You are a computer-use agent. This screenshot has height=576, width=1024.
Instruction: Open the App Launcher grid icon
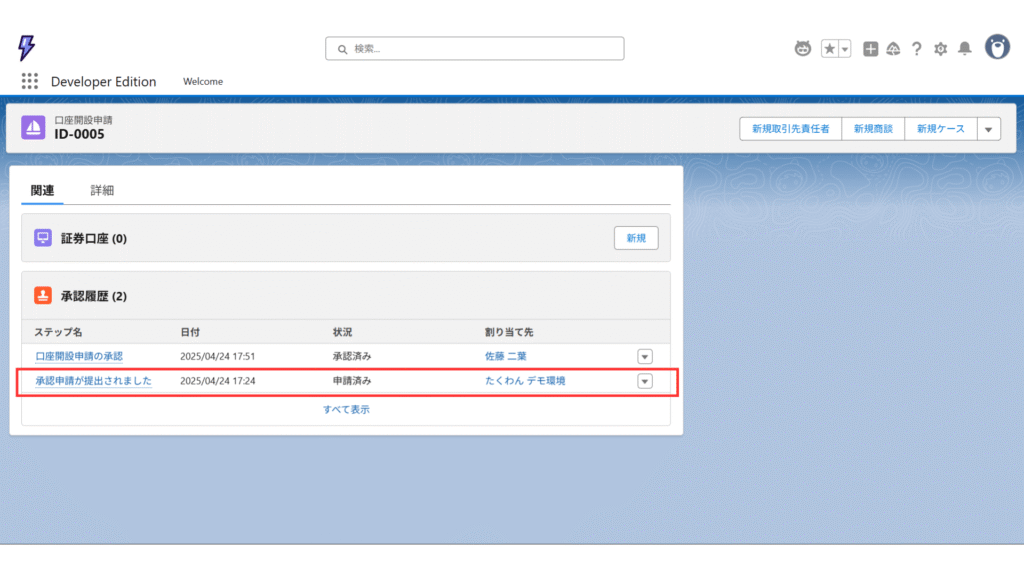click(x=29, y=81)
